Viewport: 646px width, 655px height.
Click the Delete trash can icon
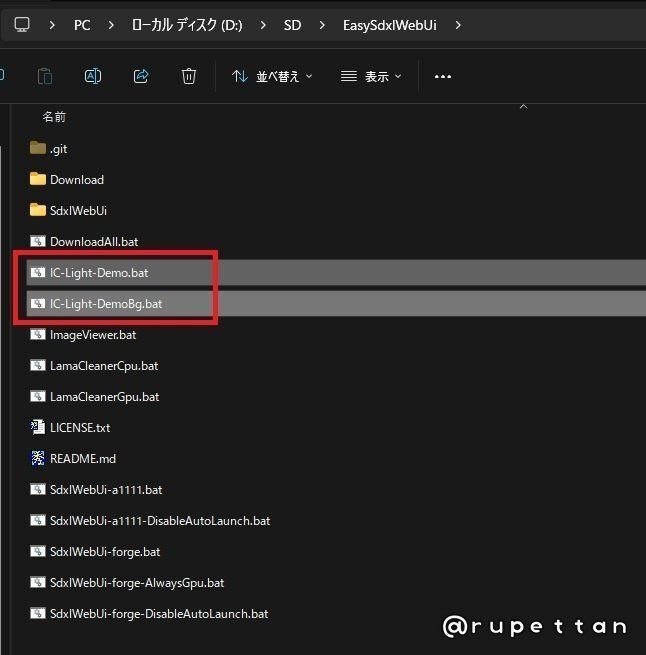tap(189, 76)
